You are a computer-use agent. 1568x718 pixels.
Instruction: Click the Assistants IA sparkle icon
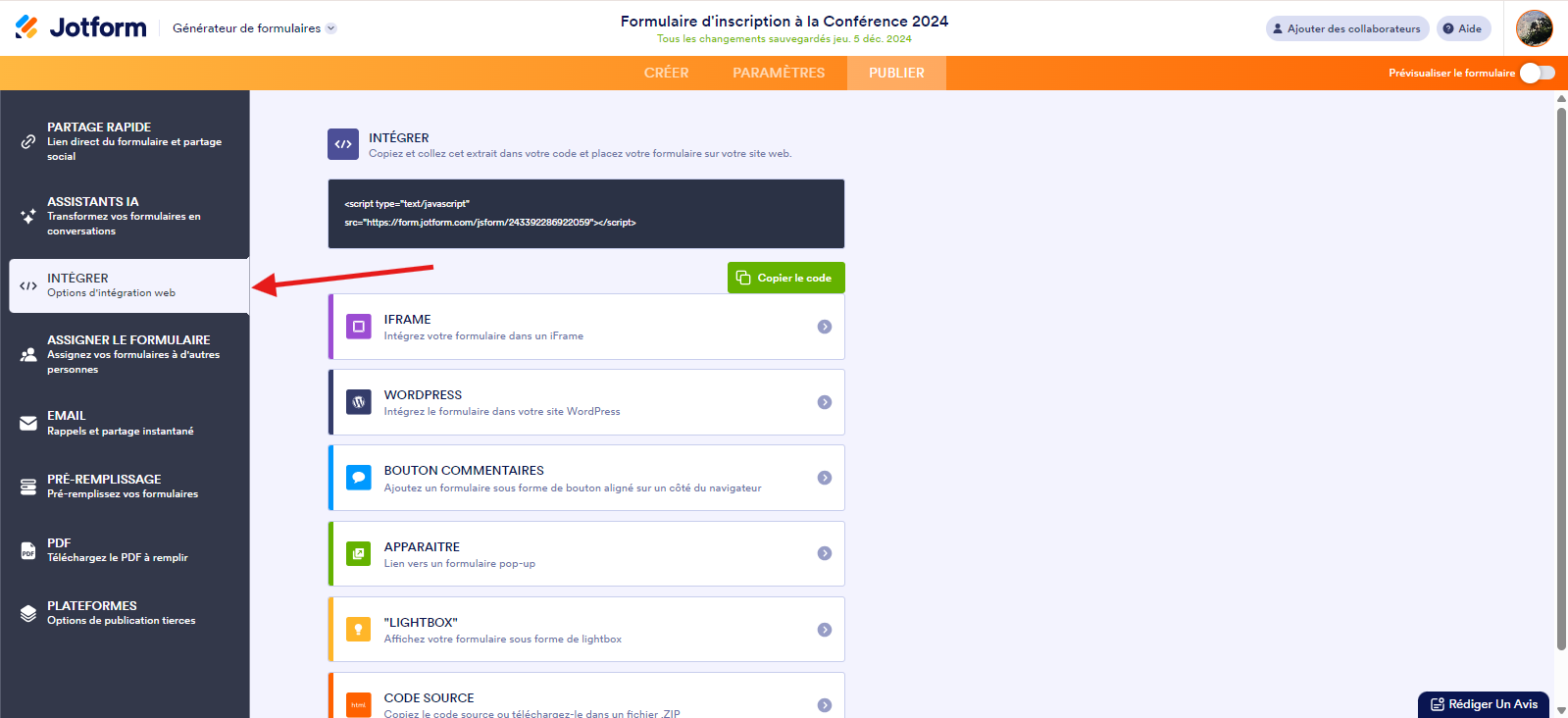click(x=28, y=216)
